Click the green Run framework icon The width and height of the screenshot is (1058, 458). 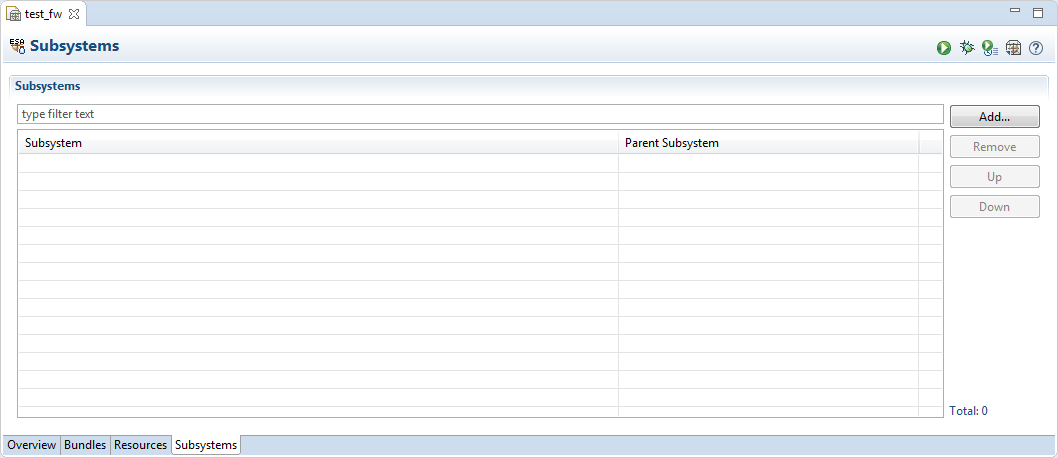[x=944, y=47]
